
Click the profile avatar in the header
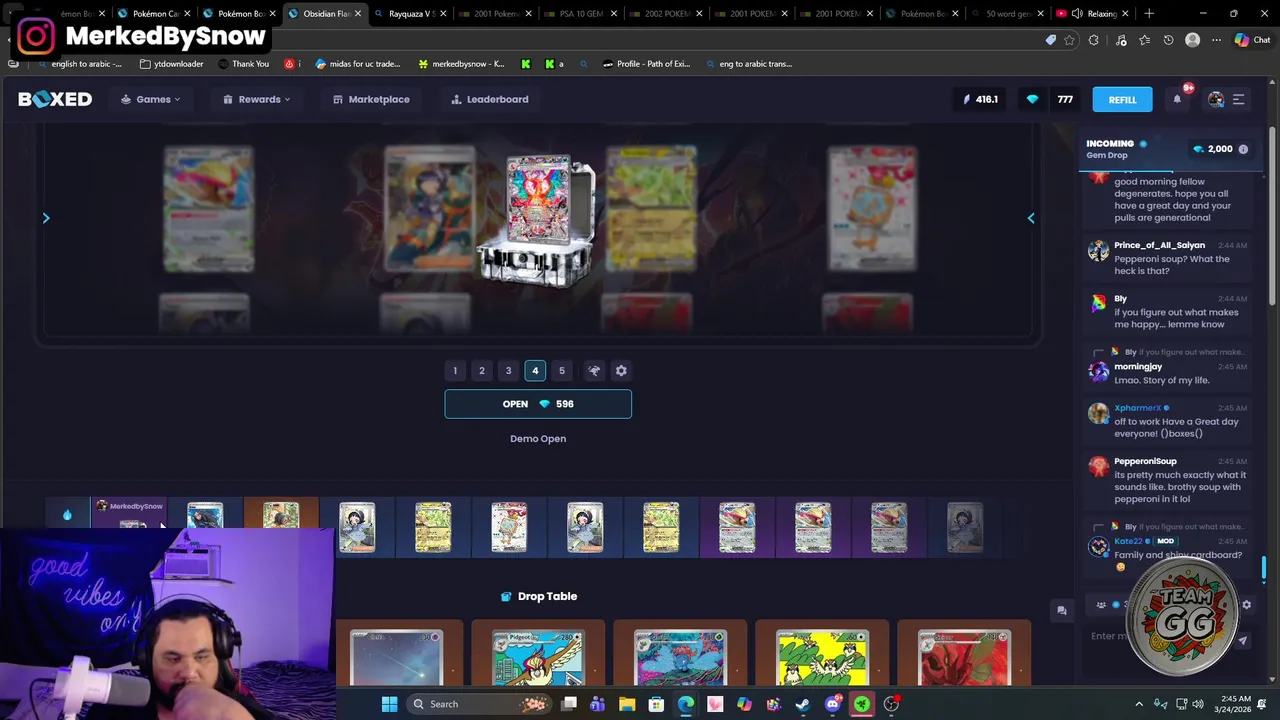1216,99
